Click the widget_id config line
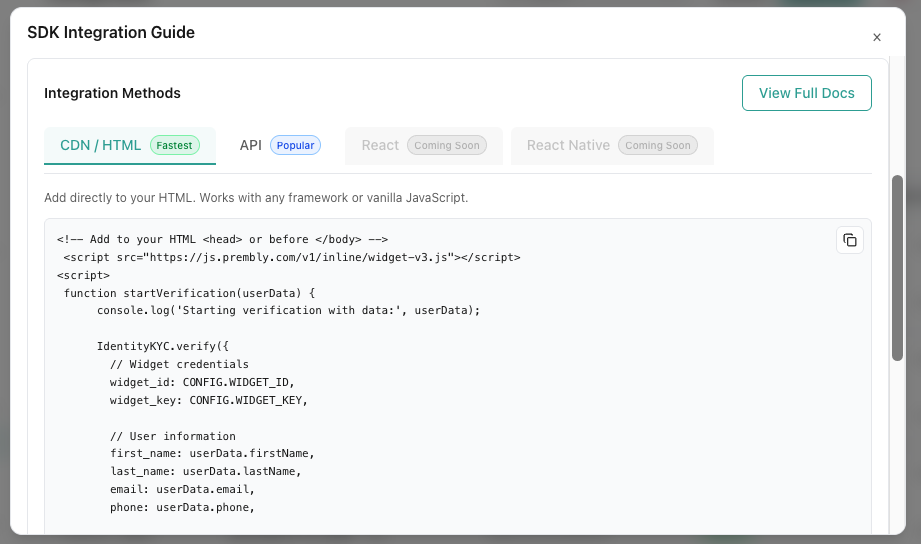The width and height of the screenshot is (921, 544). click(202, 382)
